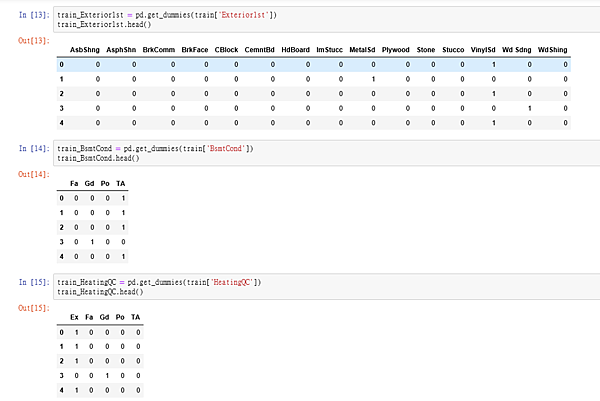Click the In [14] BsmtCond code cell

click(x=326, y=153)
